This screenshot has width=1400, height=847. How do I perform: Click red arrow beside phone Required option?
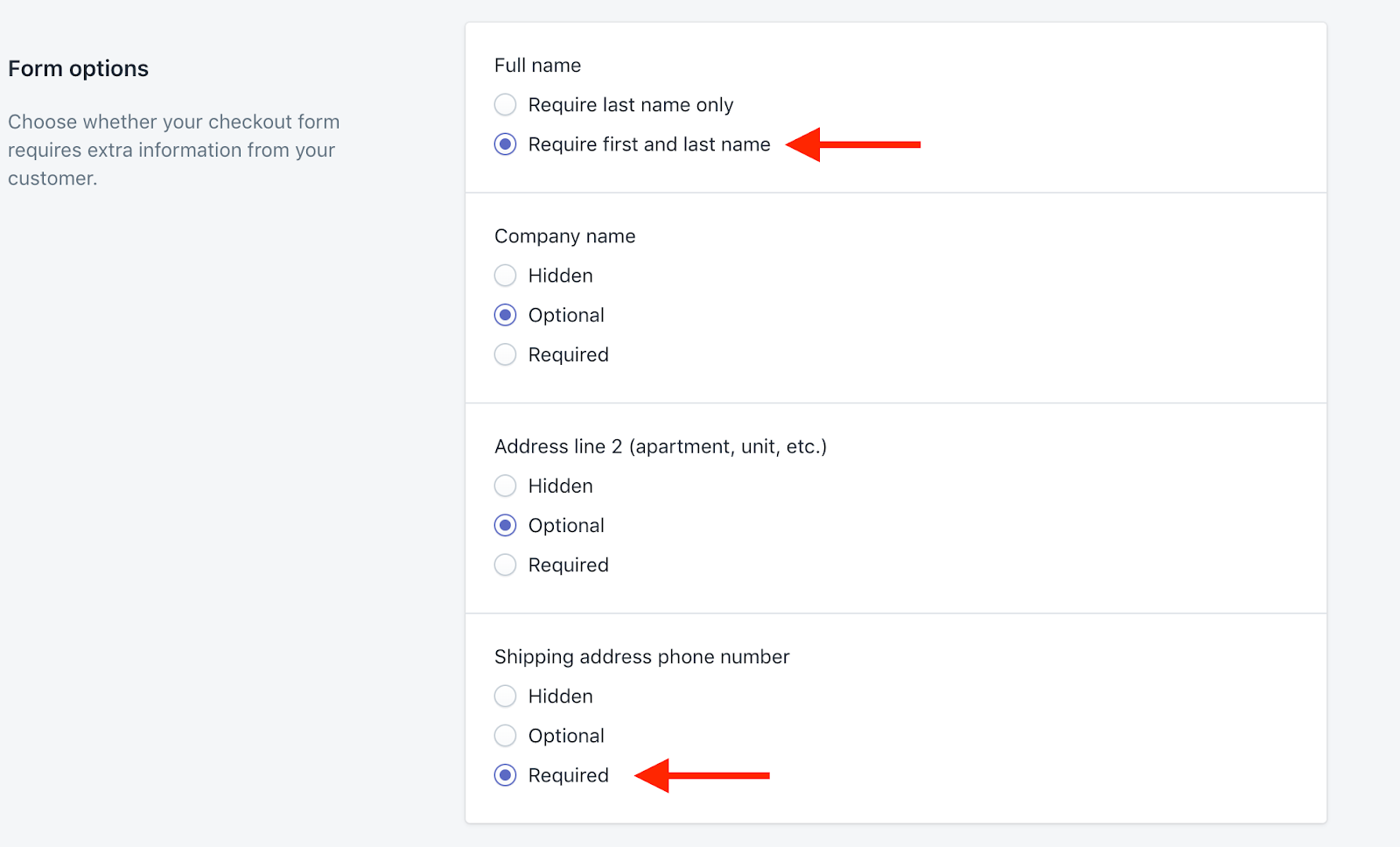[x=702, y=775]
